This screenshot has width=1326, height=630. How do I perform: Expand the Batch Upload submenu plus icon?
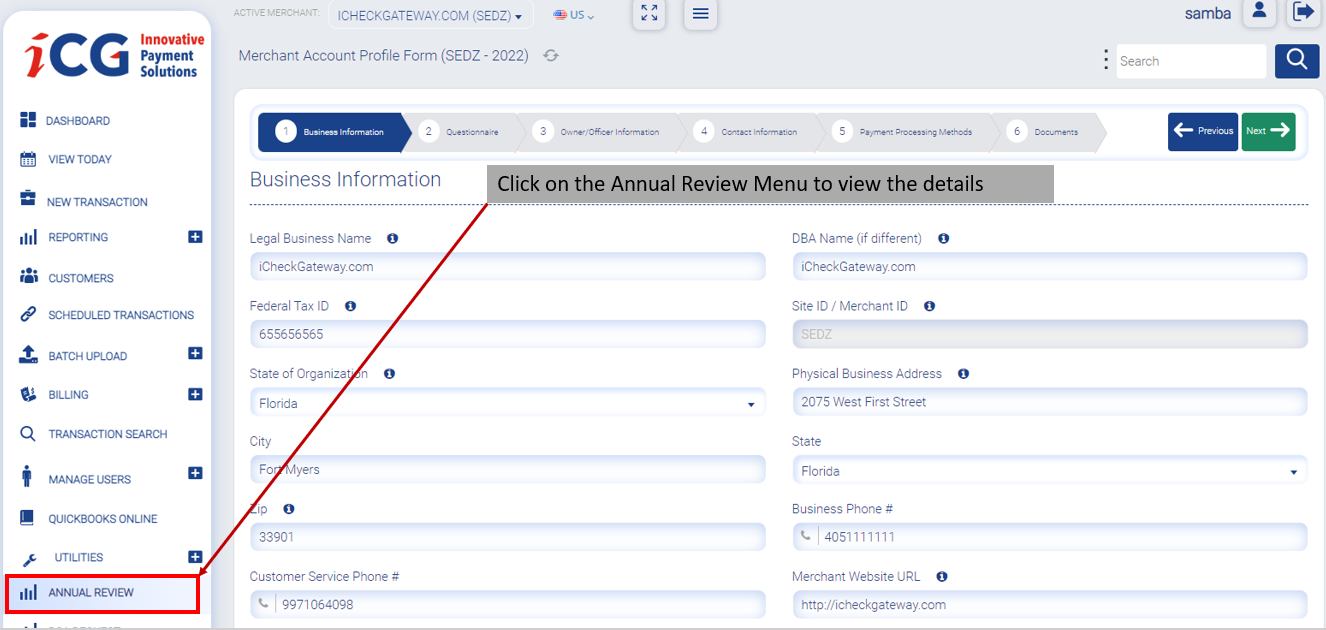pos(195,353)
